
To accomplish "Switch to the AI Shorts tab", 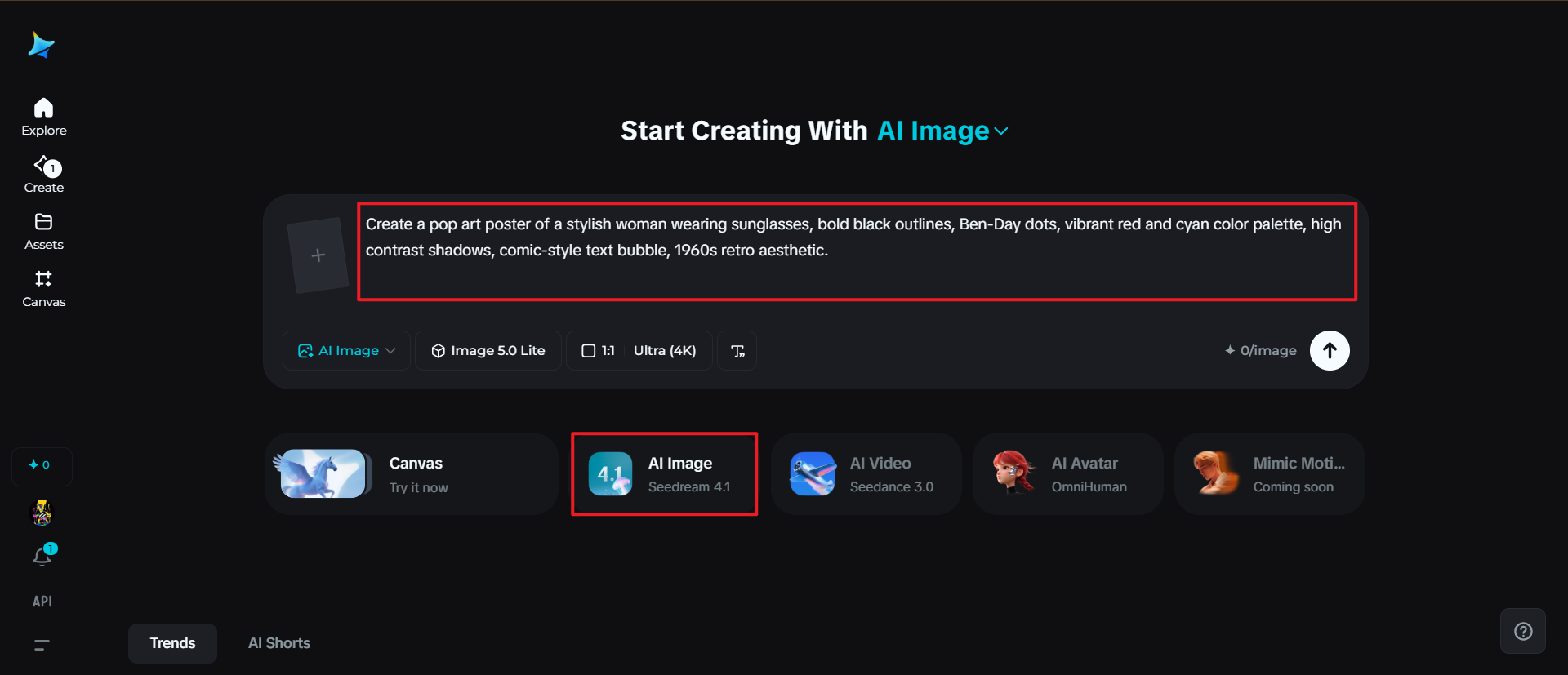I will pos(279,643).
